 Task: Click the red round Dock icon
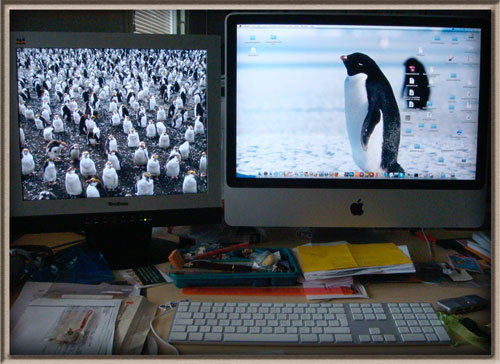[x=371, y=174]
